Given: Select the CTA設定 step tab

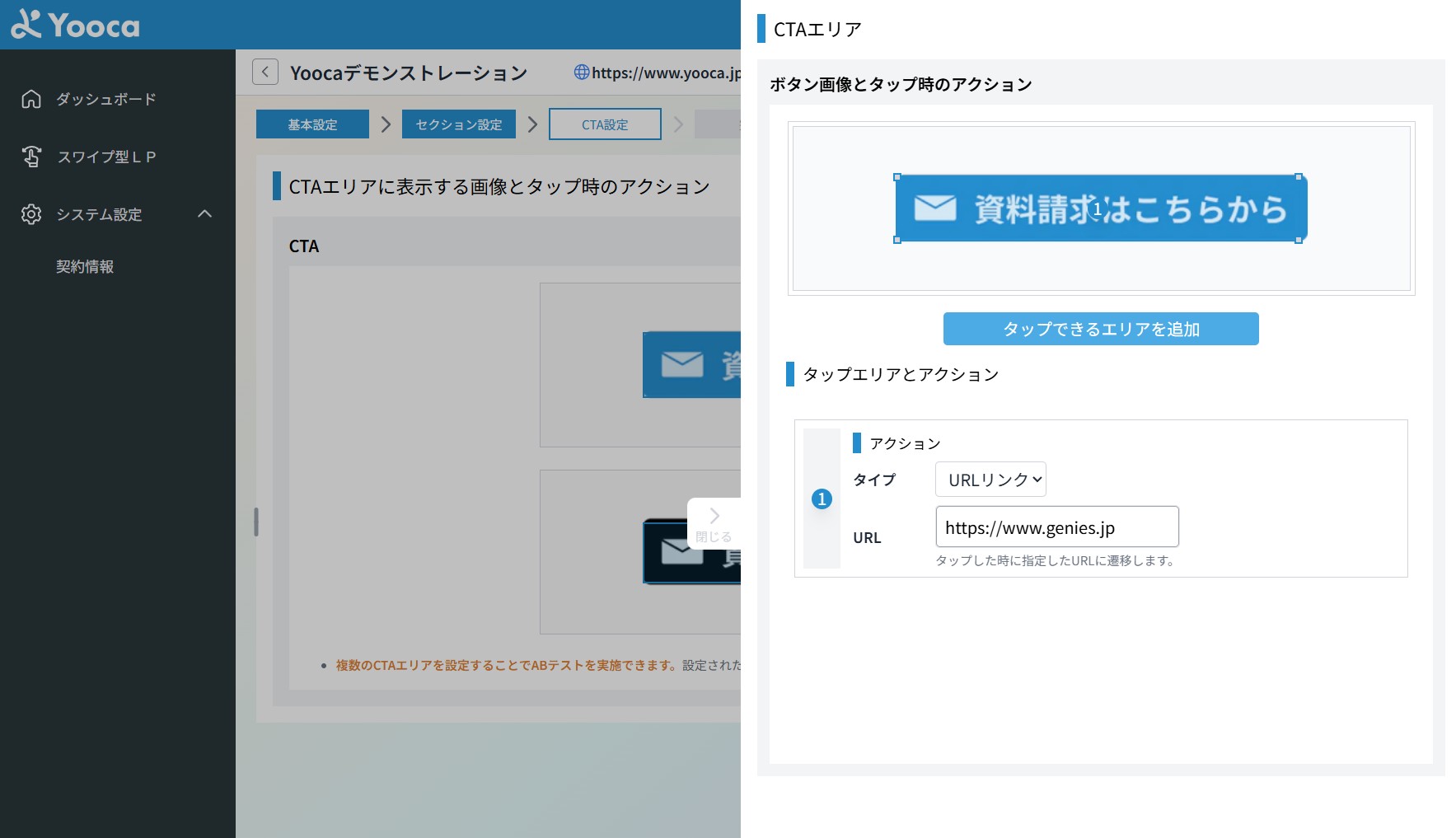Looking at the screenshot, I should pyautogui.click(x=605, y=124).
